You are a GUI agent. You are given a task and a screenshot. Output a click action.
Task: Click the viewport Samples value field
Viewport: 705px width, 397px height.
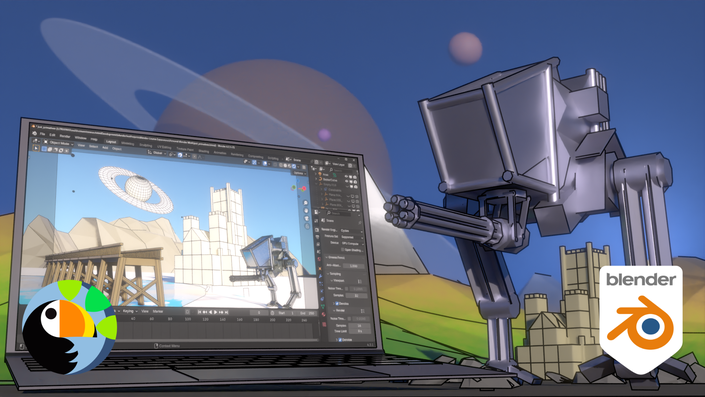tap(357, 295)
